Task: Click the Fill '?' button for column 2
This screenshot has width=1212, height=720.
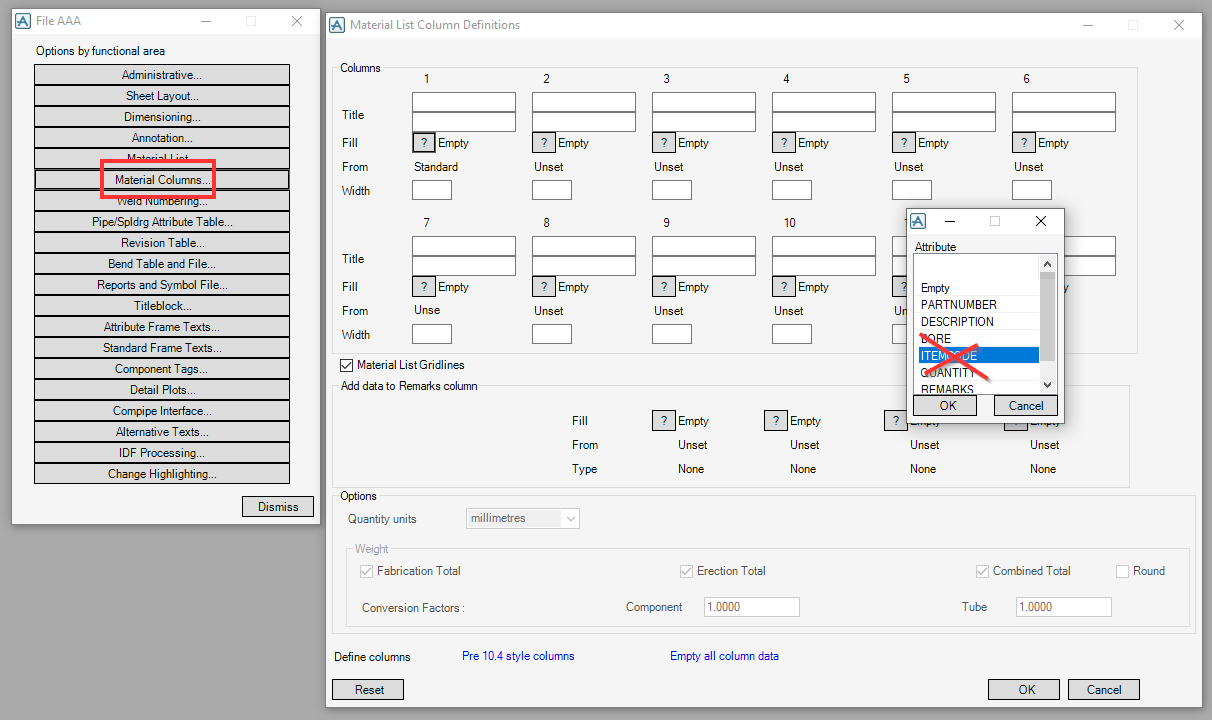Action: 544,143
